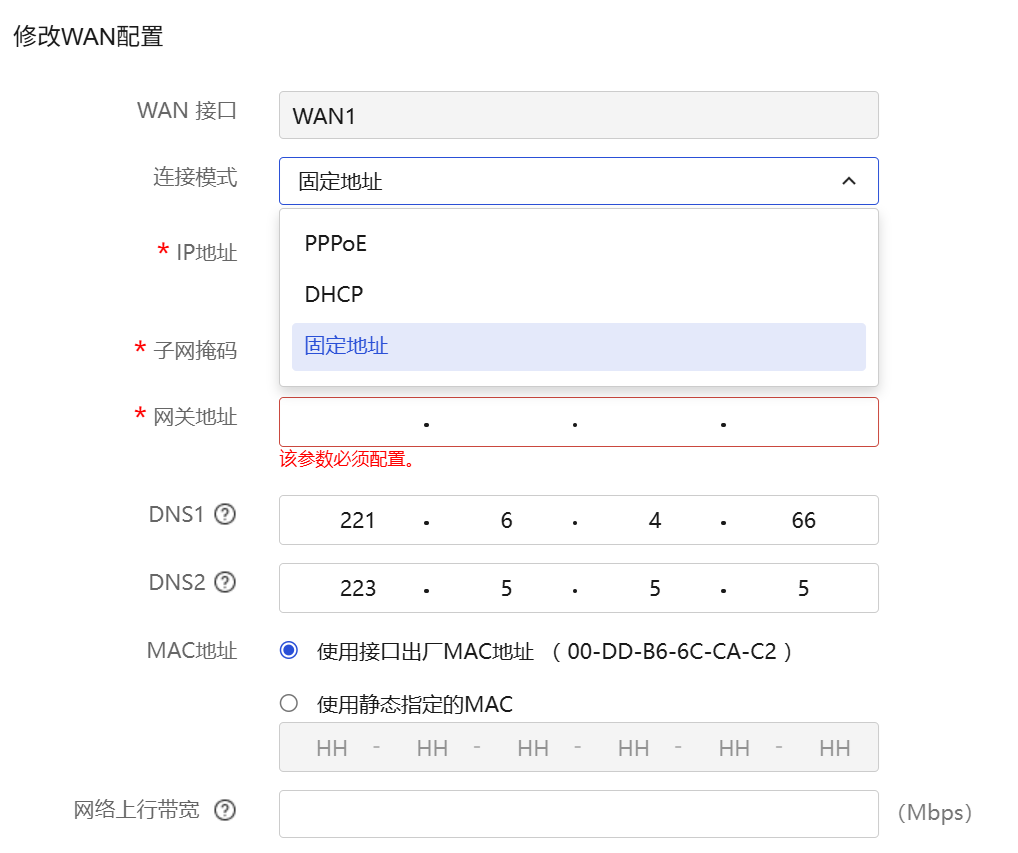Select DNS1 third octet showing 4
Viewport: 1018px width, 853px height.
pyautogui.click(x=654, y=520)
